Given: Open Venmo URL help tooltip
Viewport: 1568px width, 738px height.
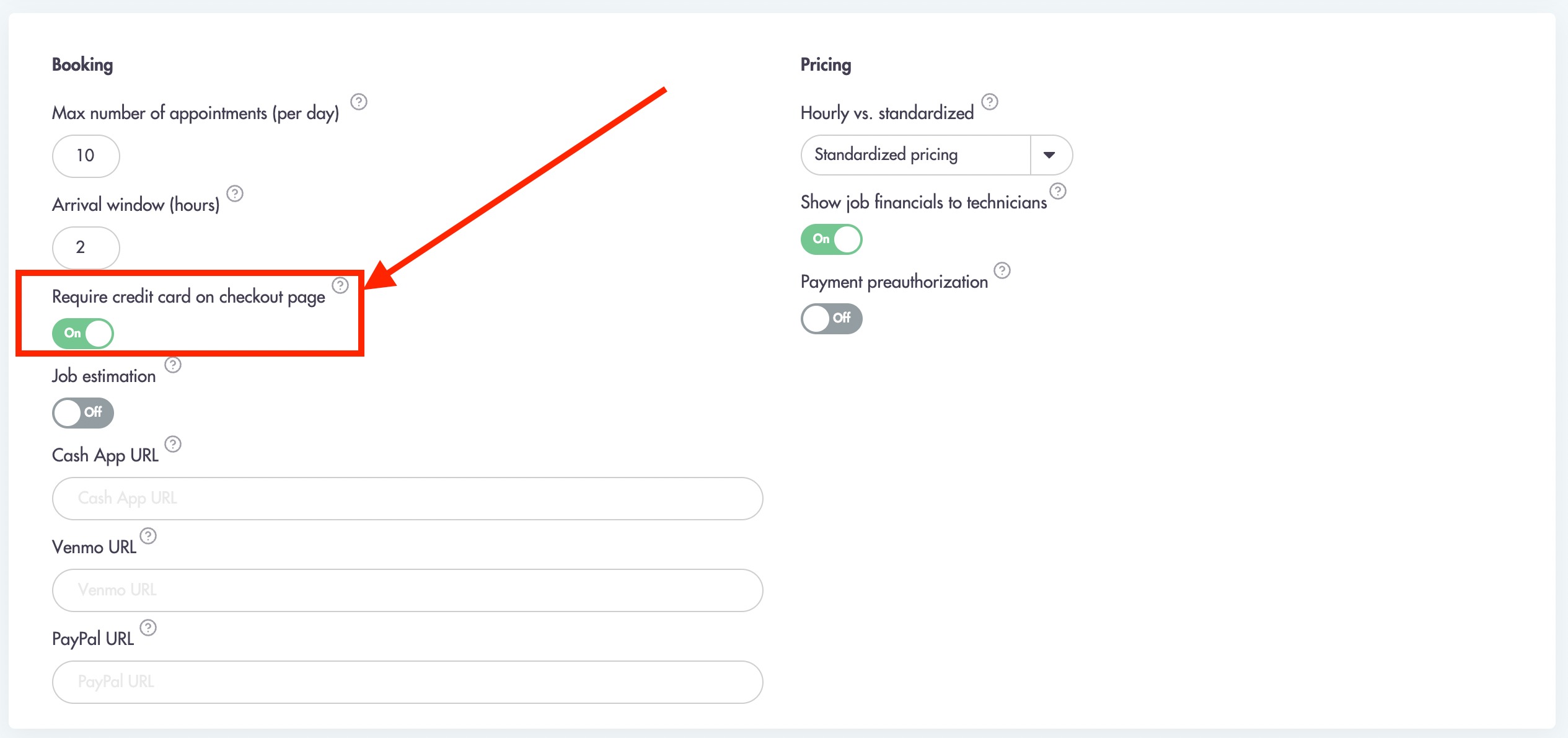Looking at the screenshot, I should [x=148, y=536].
